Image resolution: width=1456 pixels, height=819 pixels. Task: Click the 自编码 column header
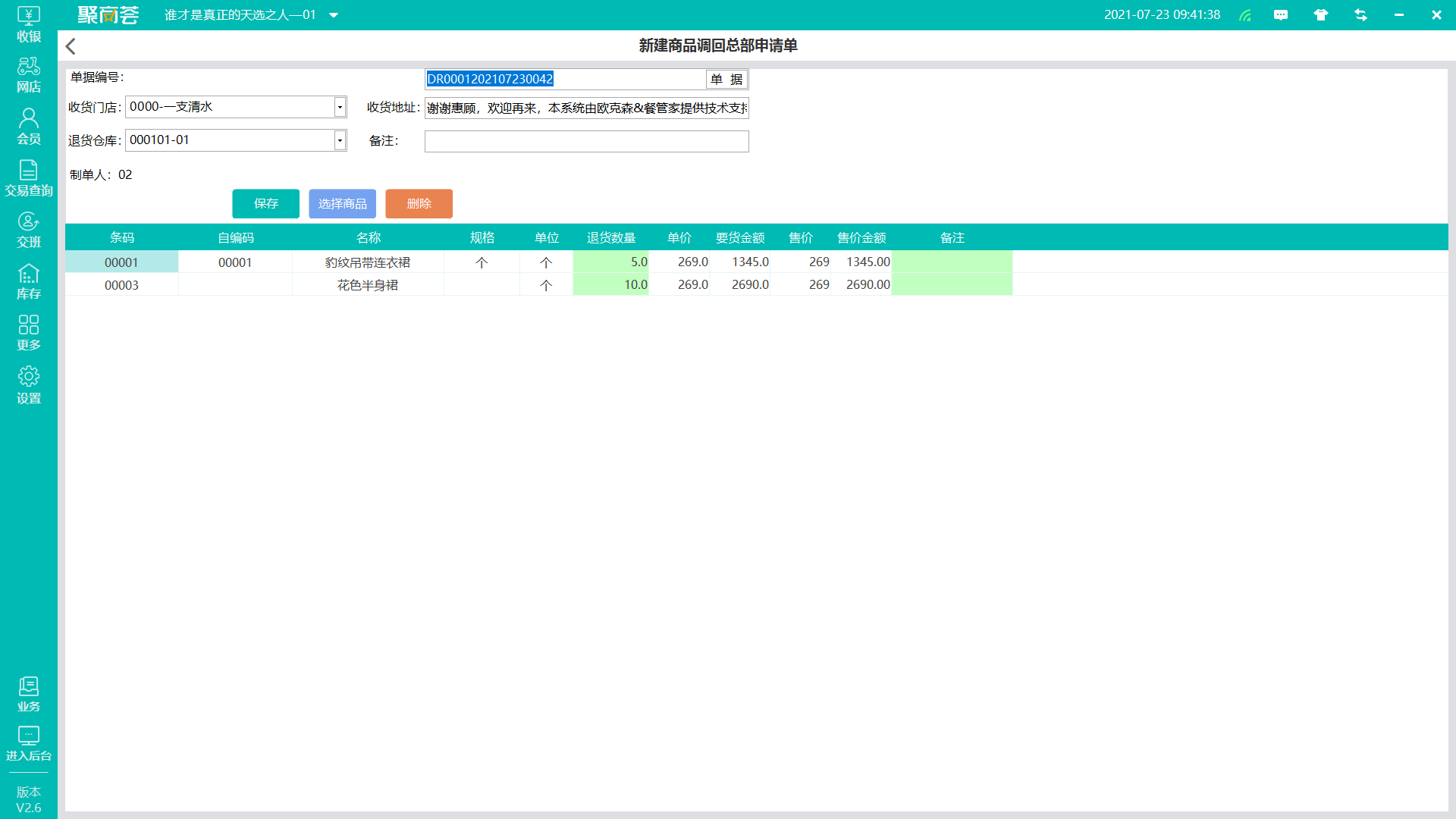236,237
